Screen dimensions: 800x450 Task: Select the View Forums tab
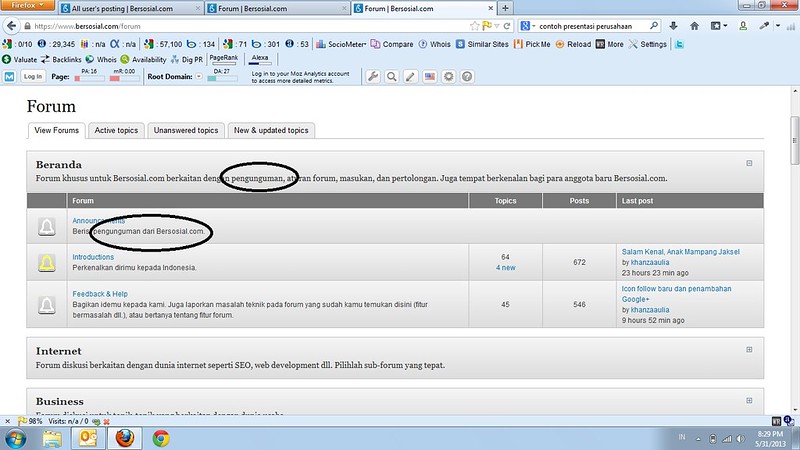click(x=57, y=130)
